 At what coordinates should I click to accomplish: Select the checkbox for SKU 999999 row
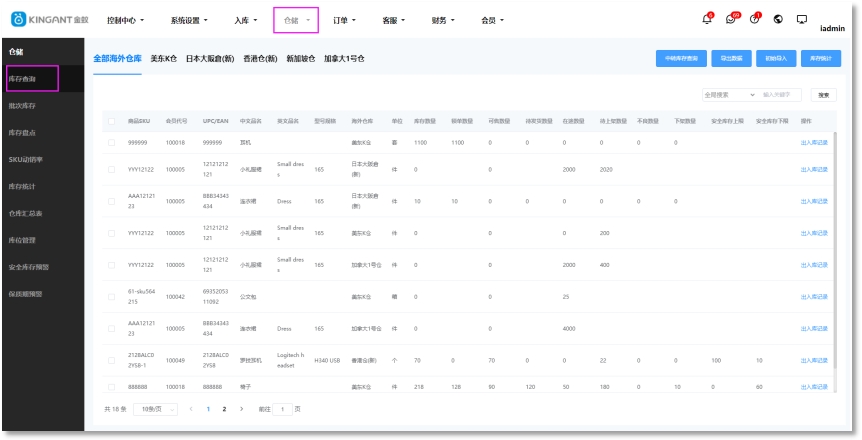point(111,143)
